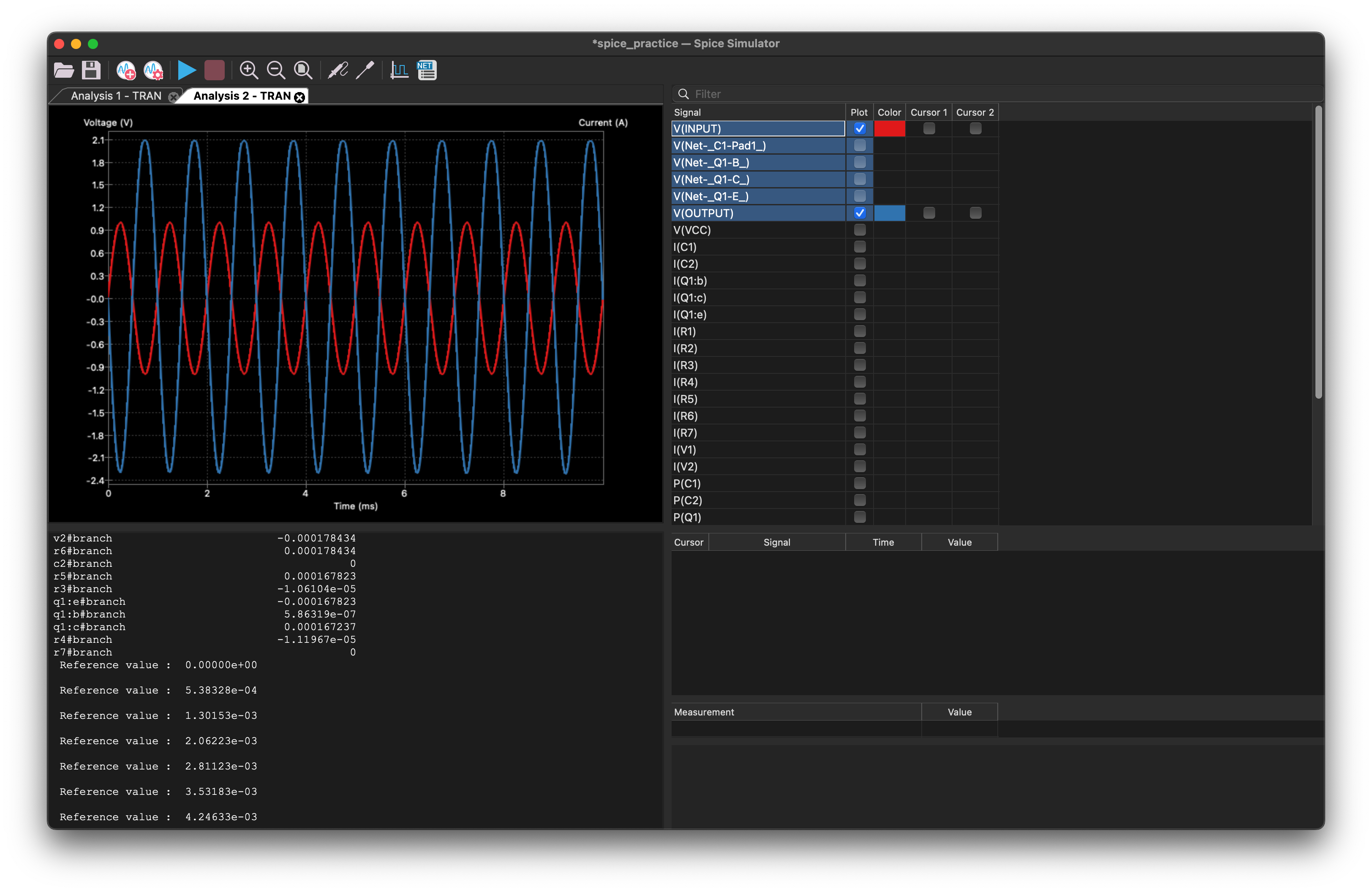Select the schematic probe tool
This screenshot has height=892, width=1372.
point(338,70)
